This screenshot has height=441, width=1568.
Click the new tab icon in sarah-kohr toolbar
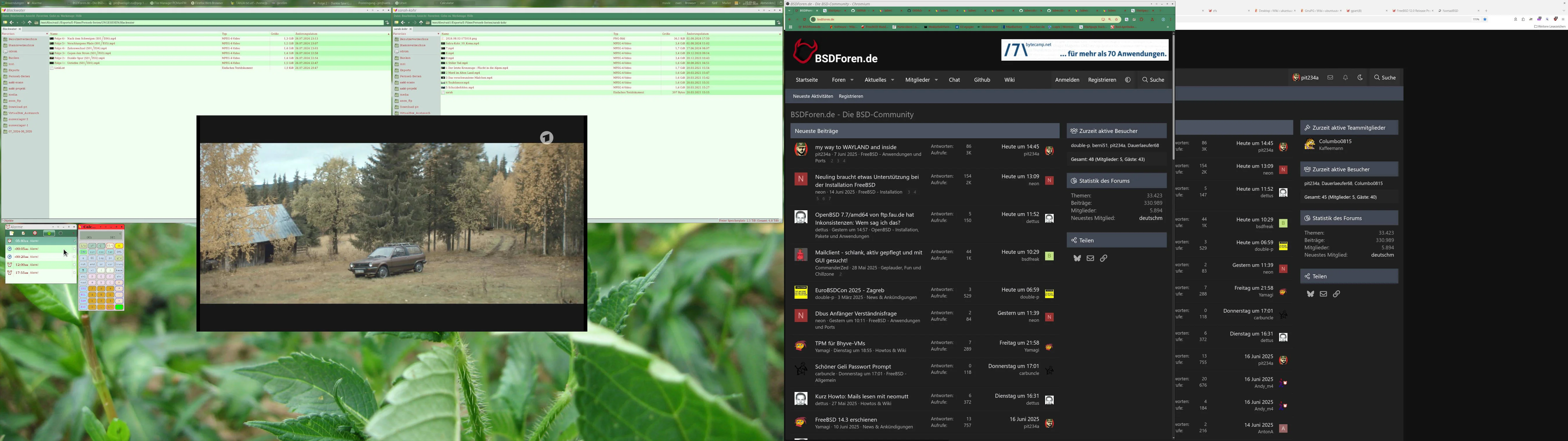(x=396, y=23)
